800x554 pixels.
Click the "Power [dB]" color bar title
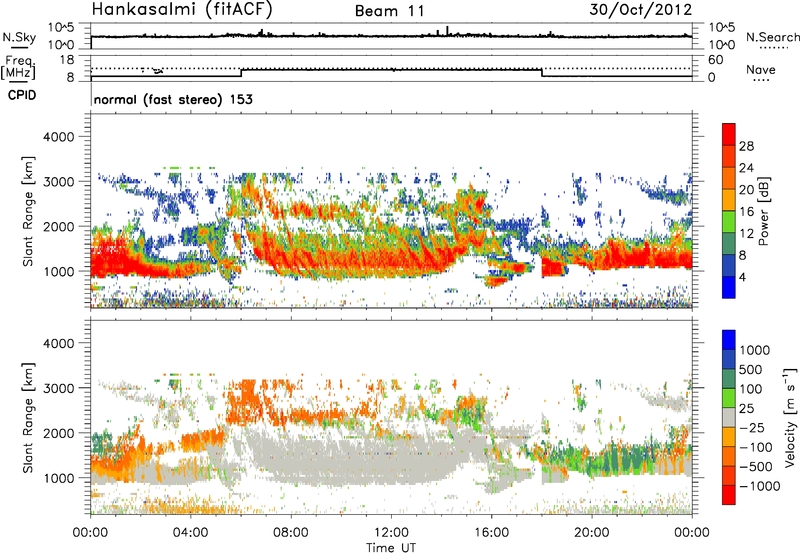point(764,211)
